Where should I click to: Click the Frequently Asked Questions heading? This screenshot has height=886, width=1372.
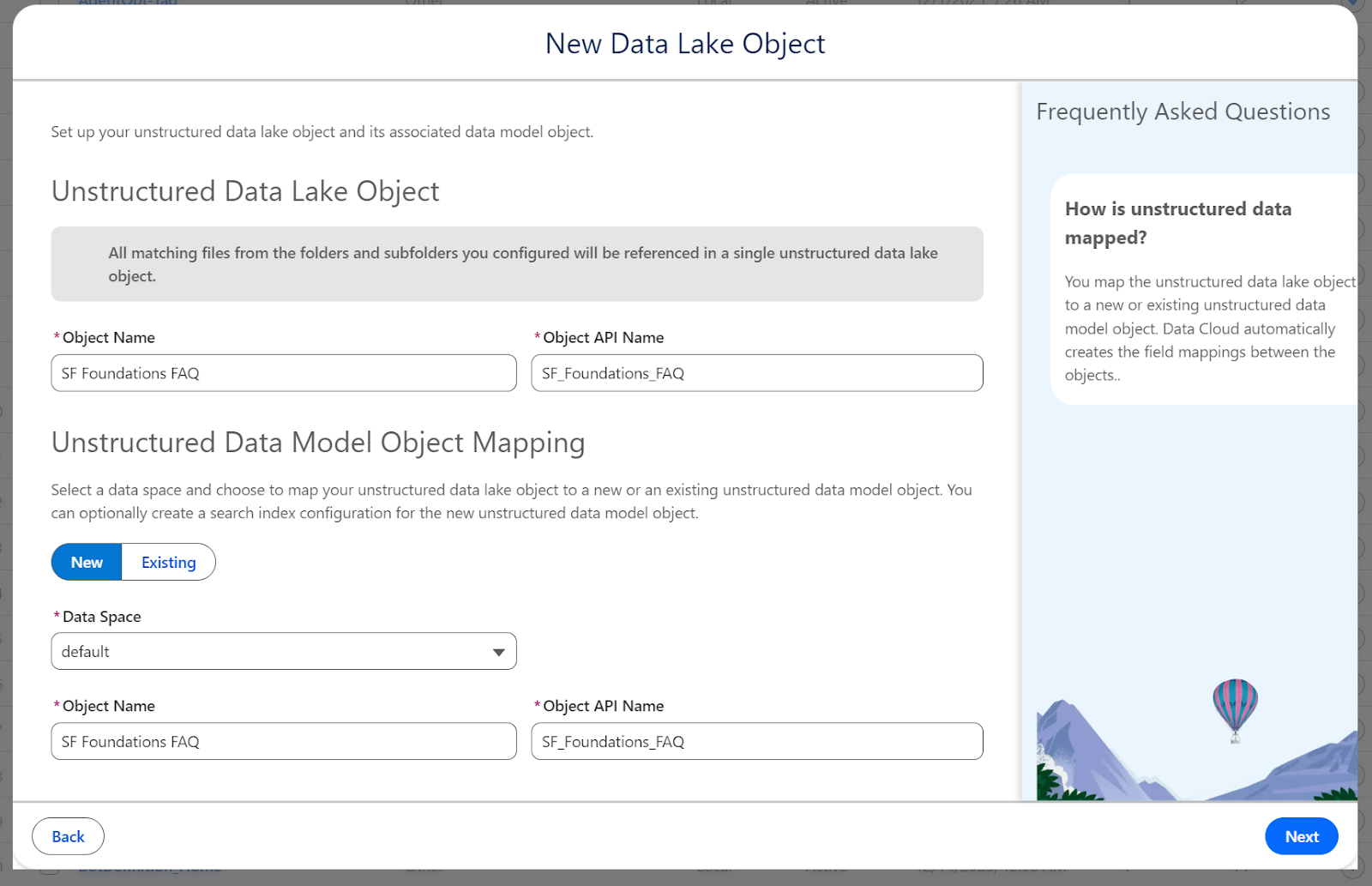(1182, 112)
